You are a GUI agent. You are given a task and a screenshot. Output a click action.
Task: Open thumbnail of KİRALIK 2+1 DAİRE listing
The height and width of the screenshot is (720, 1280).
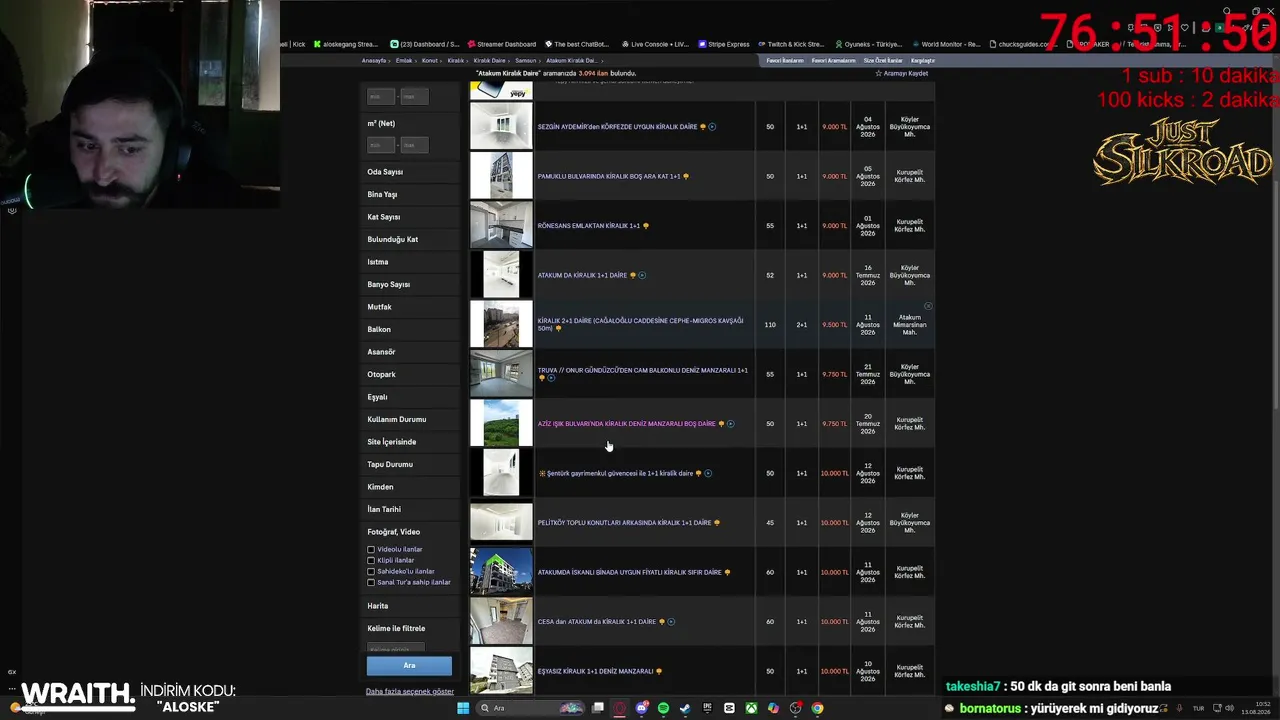(501, 324)
